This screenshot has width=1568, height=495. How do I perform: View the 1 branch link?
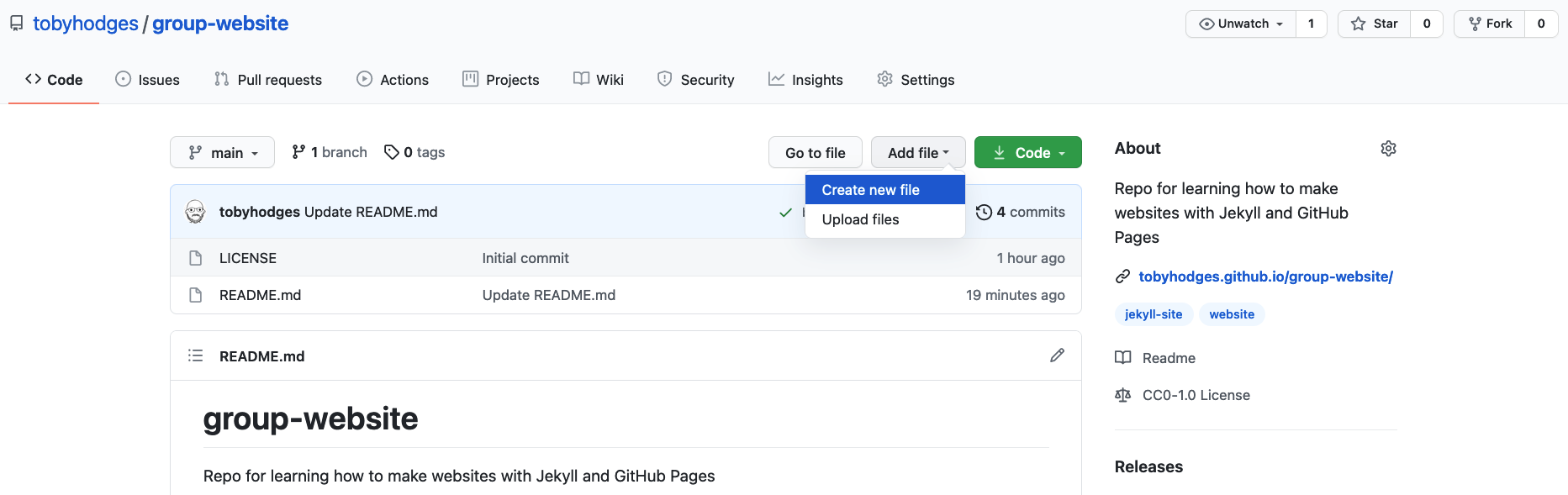(330, 152)
